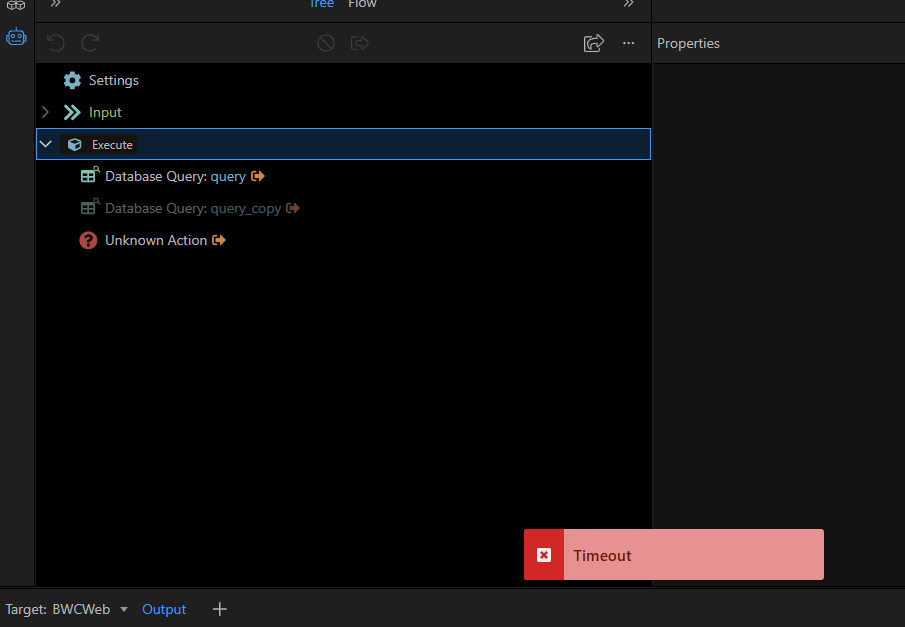Select the Settings tree row
905x627 pixels.
click(x=343, y=80)
